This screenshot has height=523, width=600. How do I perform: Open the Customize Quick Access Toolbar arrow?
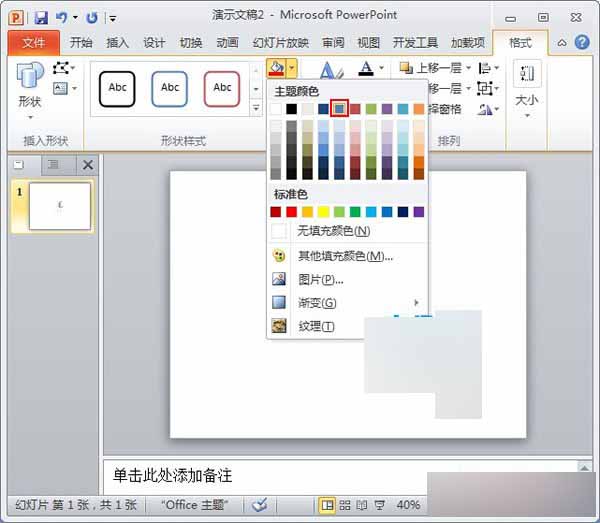(x=112, y=18)
